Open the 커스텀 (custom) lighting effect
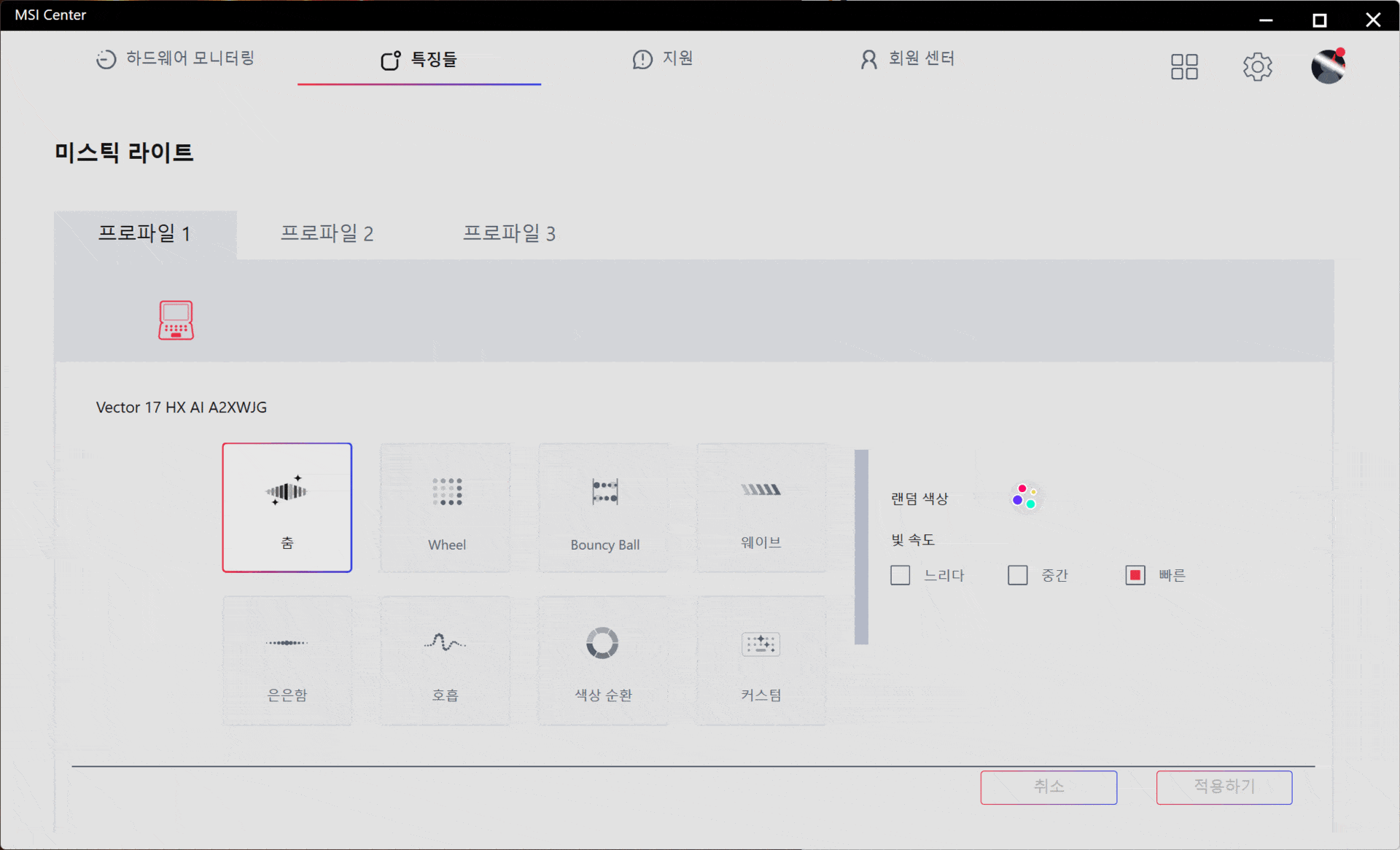 tap(762, 660)
